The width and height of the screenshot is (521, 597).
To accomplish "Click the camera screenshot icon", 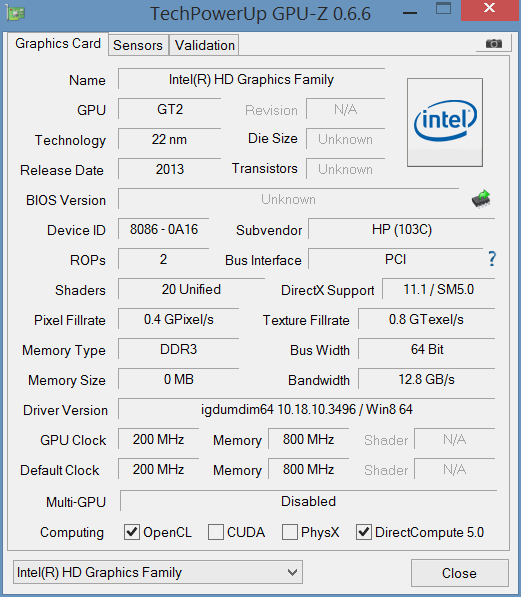I will point(494,43).
